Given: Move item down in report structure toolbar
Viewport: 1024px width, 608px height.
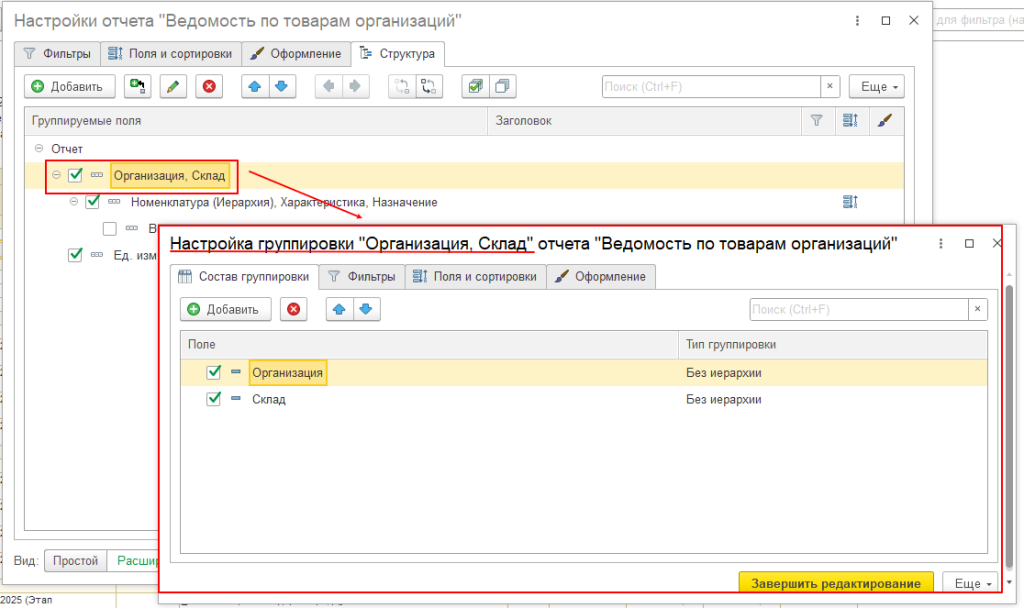Looking at the screenshot, I should pyautogui.click(x=281, y=87).
